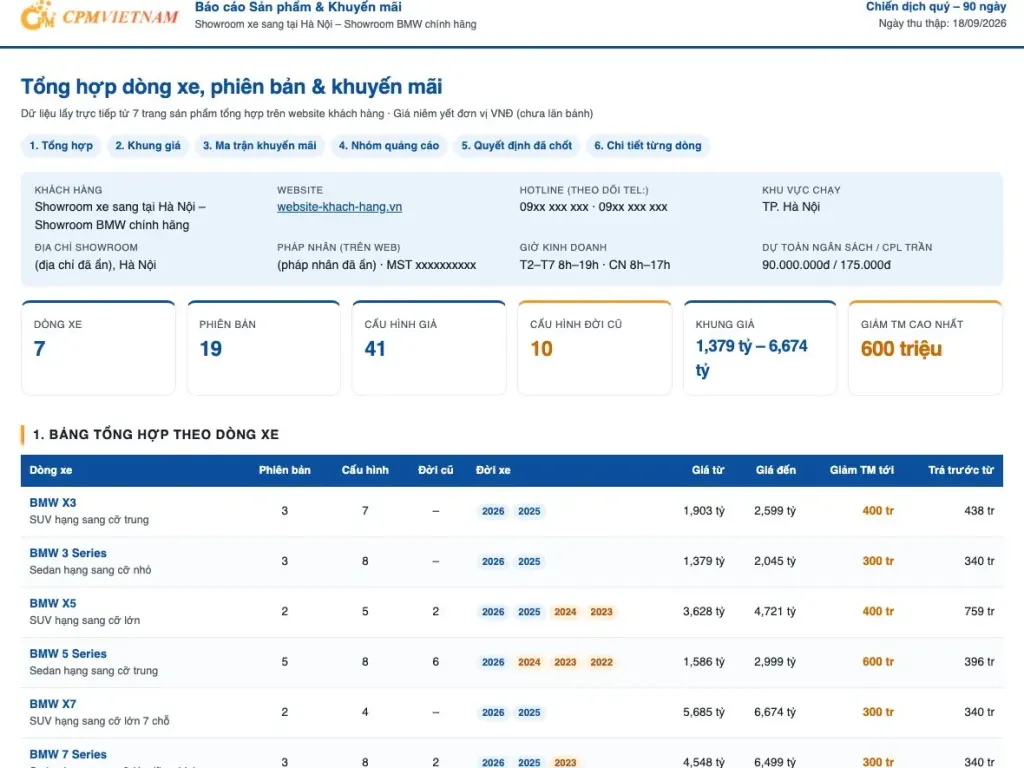Click the '400 tr' discount in BMW X3 row
Image resolution: width=1024 pixels, height=768 pixels.
point(878,511)
